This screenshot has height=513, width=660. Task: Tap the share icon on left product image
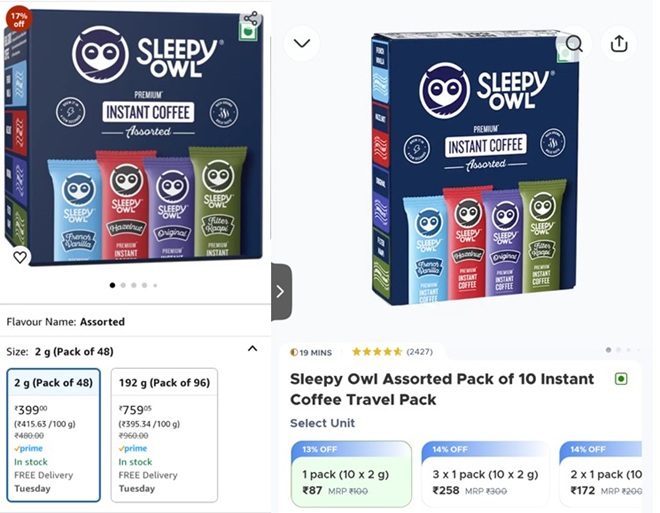pyautogui.click(x=251, y=19)
